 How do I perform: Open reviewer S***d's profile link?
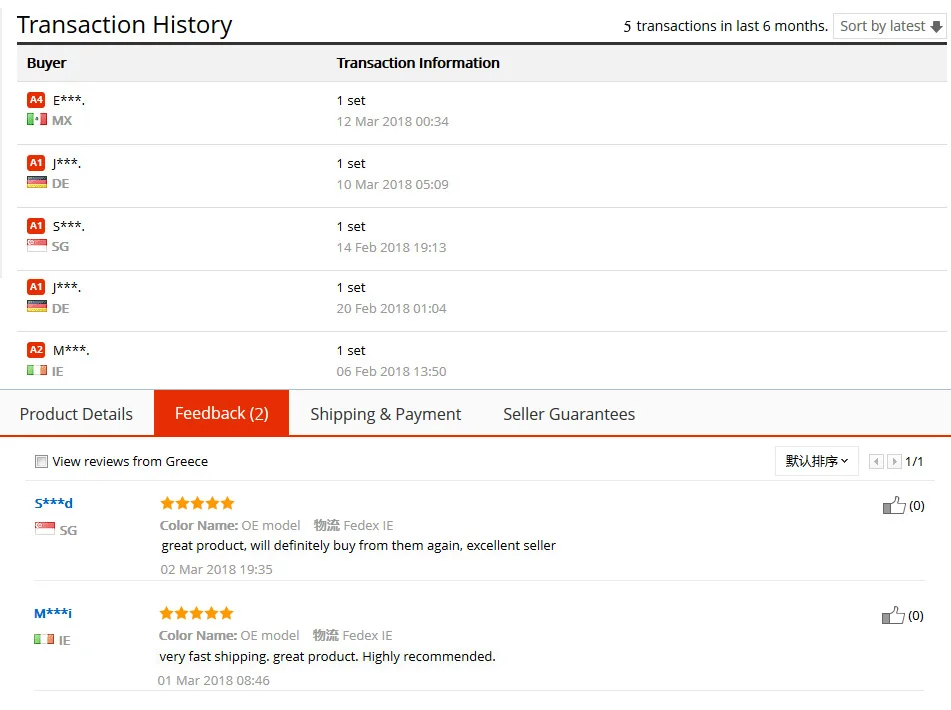[x=53, y=503]
